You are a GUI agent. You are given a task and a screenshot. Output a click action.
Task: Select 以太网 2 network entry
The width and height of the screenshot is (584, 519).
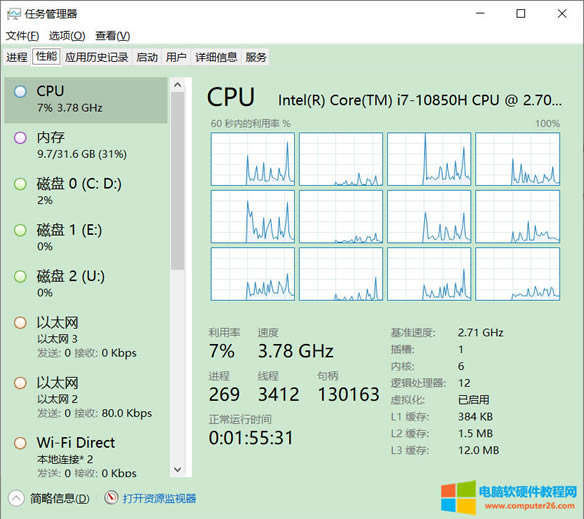(86, 397)
